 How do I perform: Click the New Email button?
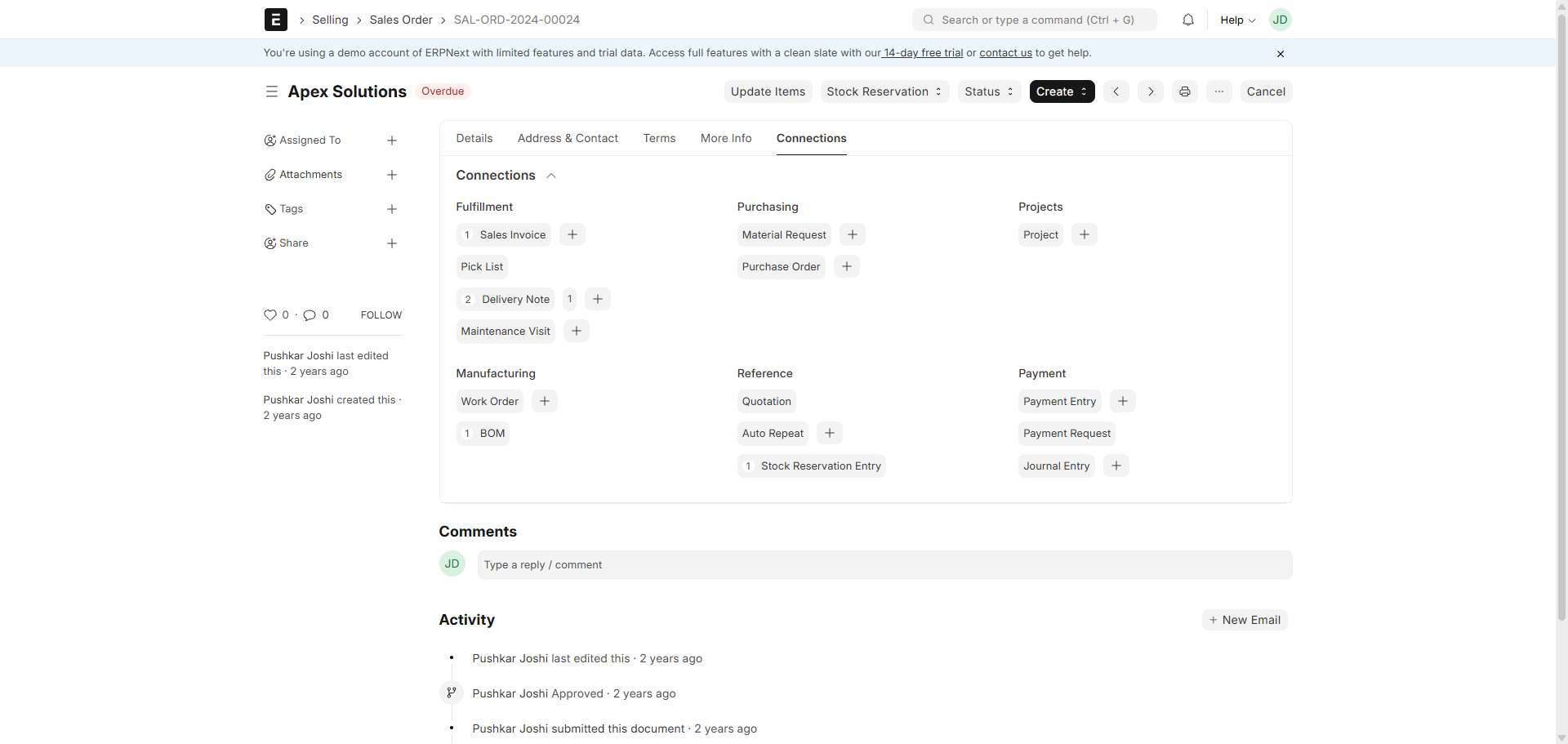(1245, 620)
